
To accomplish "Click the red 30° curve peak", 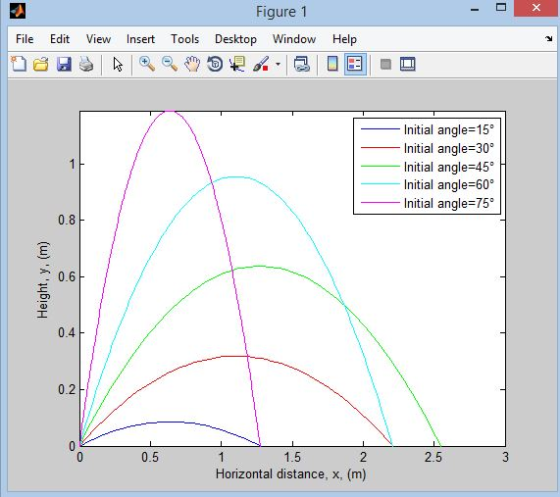I will point(235,356).
